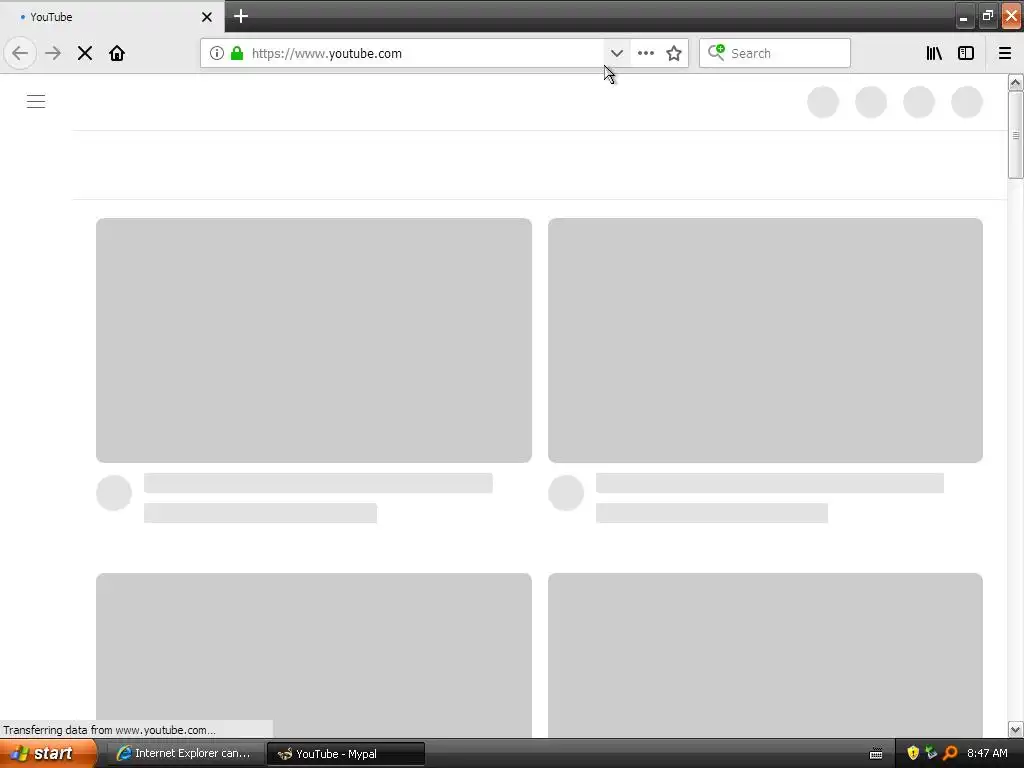Click the security shield tray icon

[913, 754]
